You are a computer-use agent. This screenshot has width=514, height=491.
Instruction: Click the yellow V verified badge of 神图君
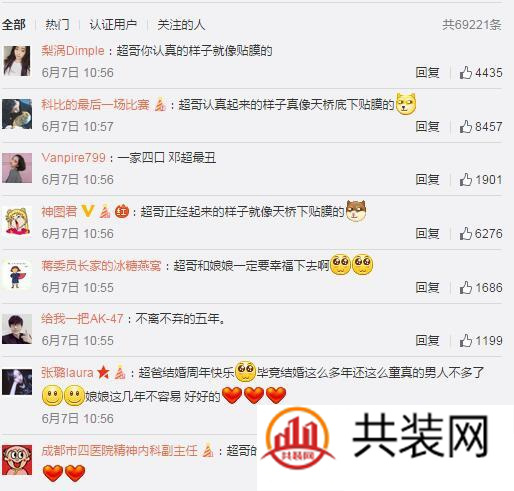pos(88,211)
